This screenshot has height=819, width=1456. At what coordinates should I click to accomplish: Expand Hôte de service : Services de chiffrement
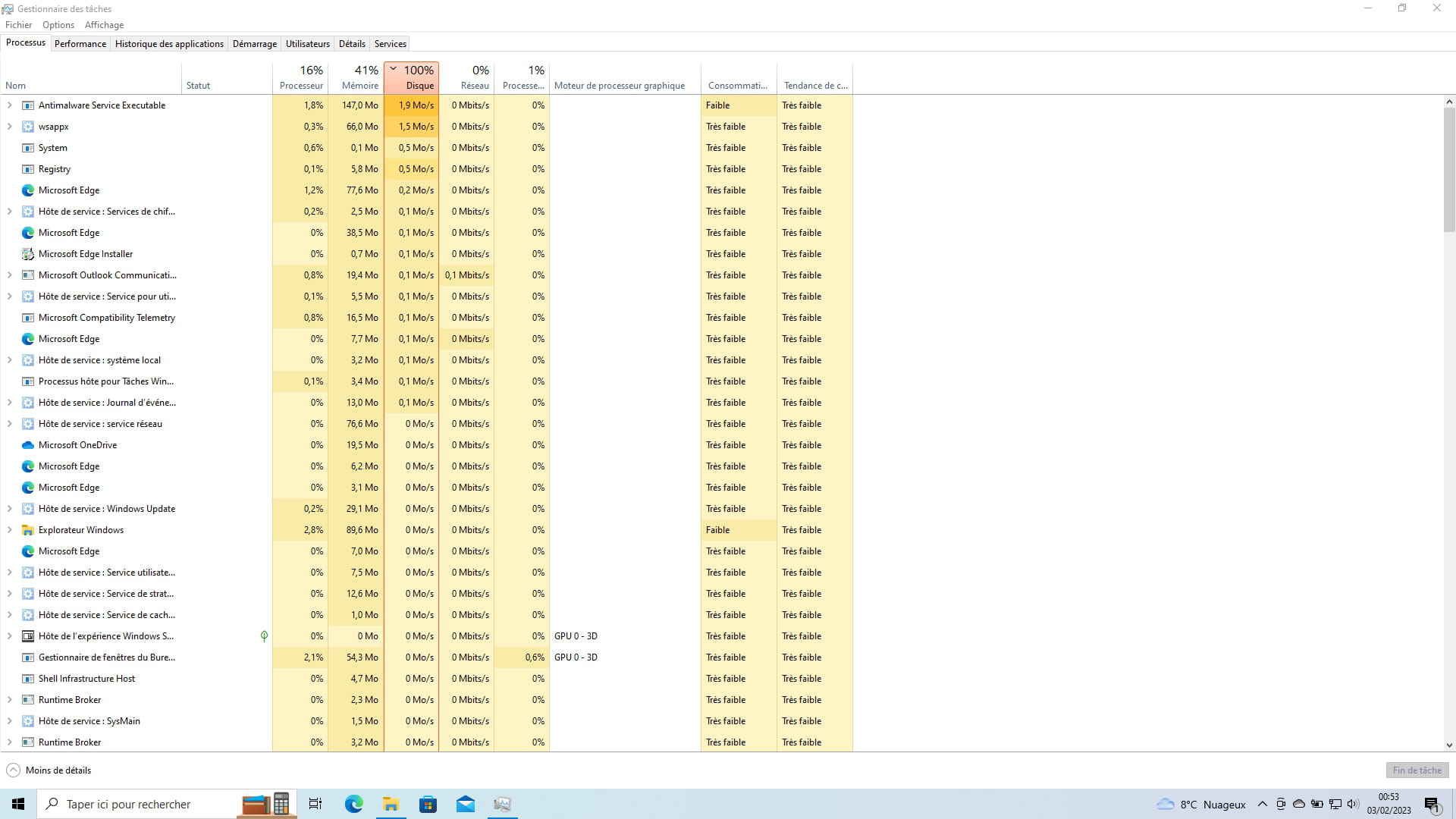coord(9,212)
